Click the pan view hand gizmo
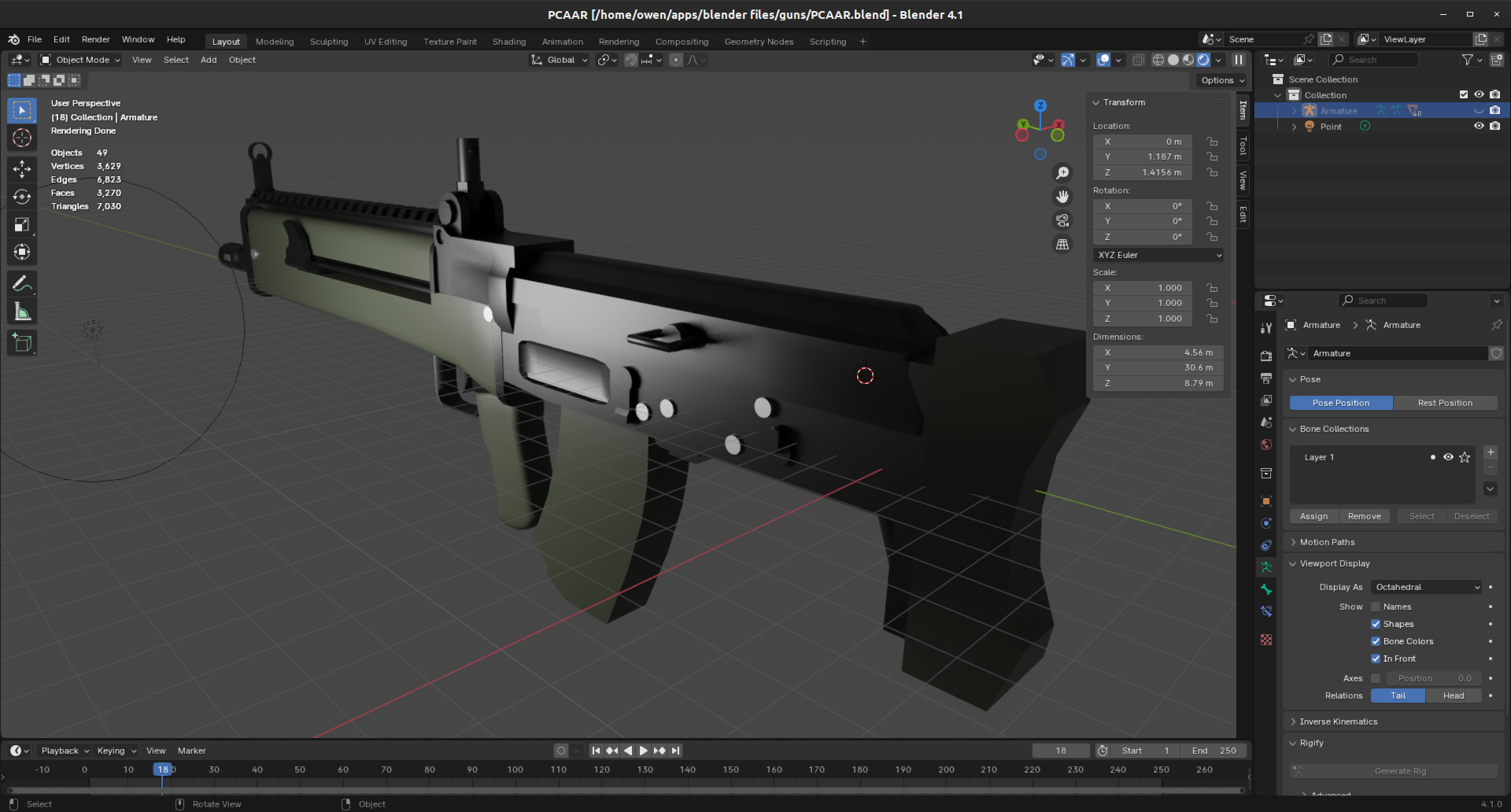Image resolution: width=1511 pixels, height=812 pixels. (x=1062, y=197)
